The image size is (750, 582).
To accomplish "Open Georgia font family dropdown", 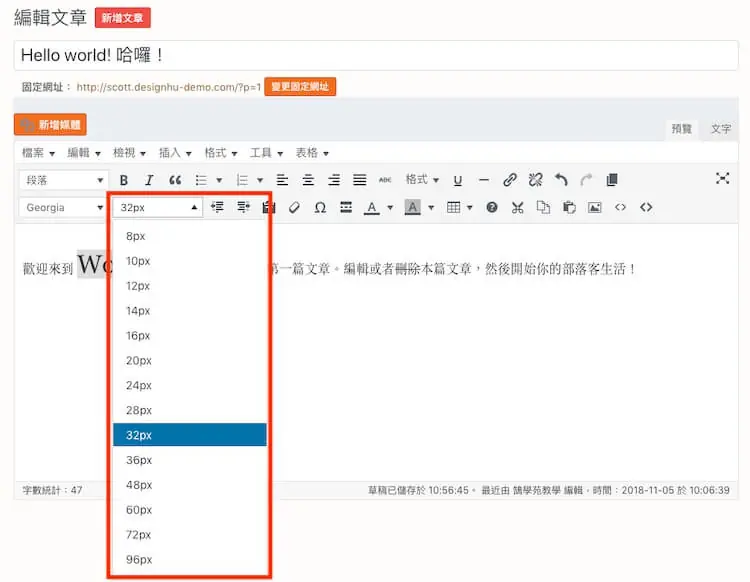I will 64,208.
